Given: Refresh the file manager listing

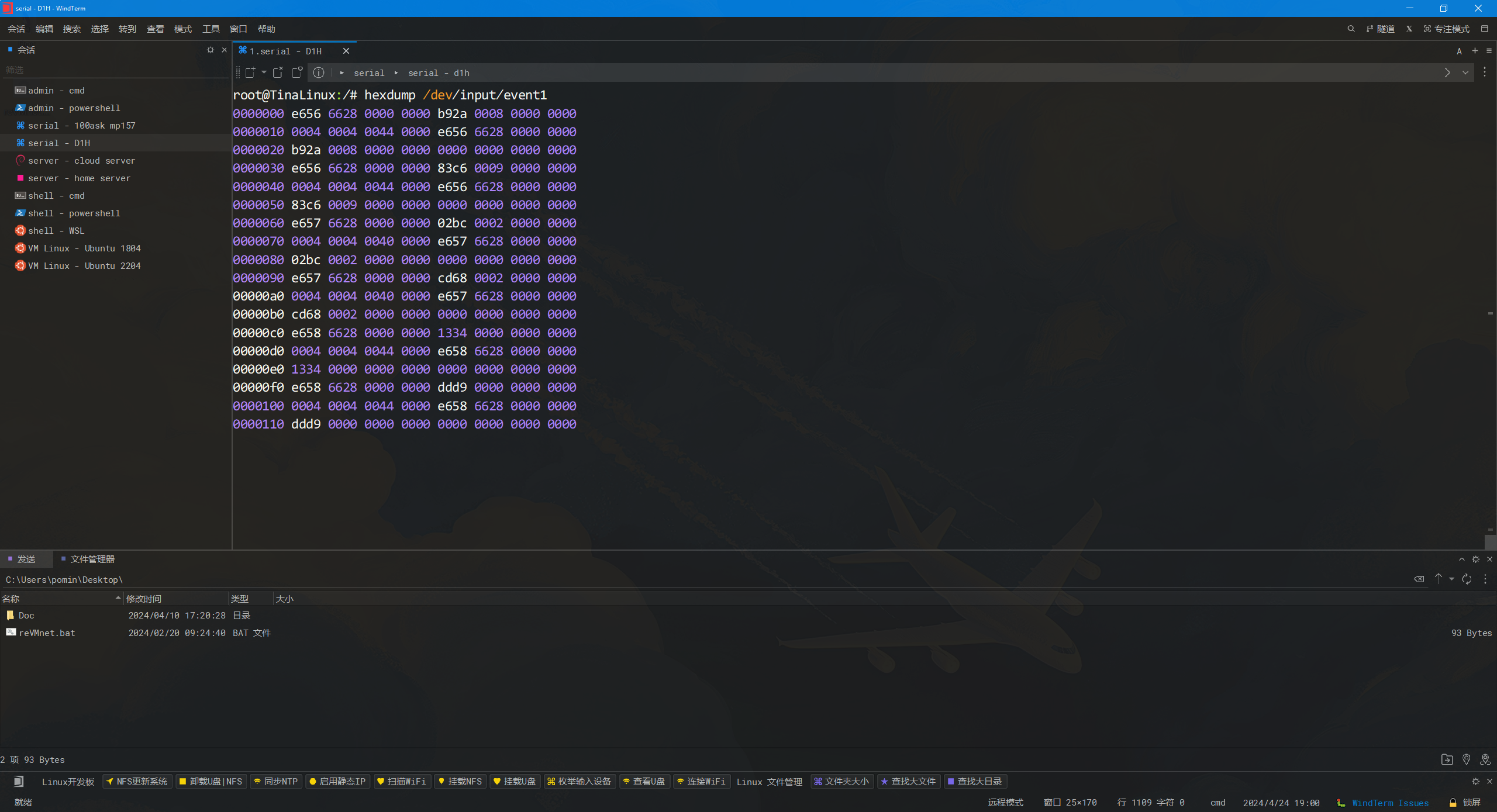Looking at the screenshot, I should [1467, 579].
